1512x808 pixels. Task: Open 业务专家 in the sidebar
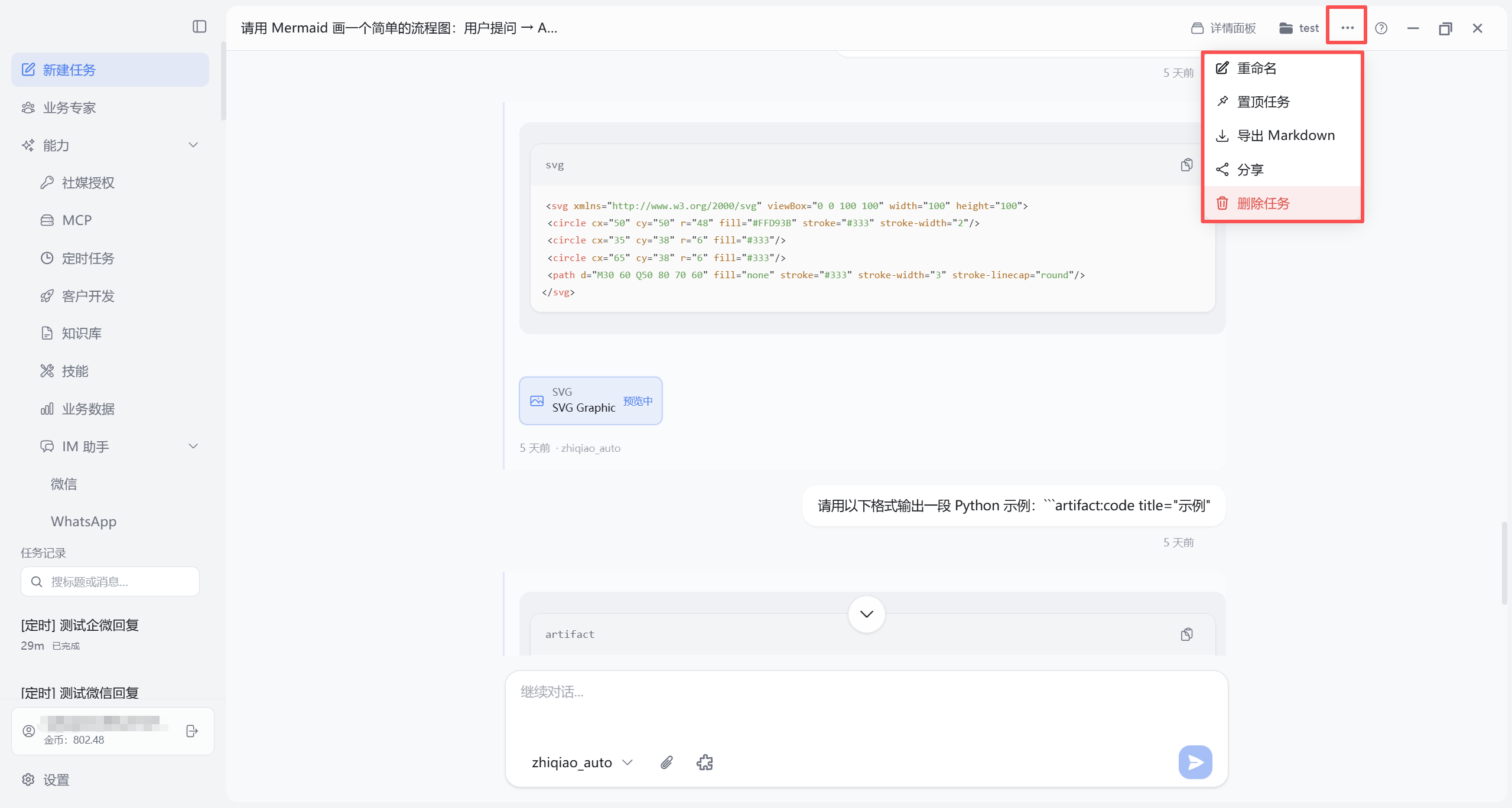pyautogui.click(x=110, y=107)
